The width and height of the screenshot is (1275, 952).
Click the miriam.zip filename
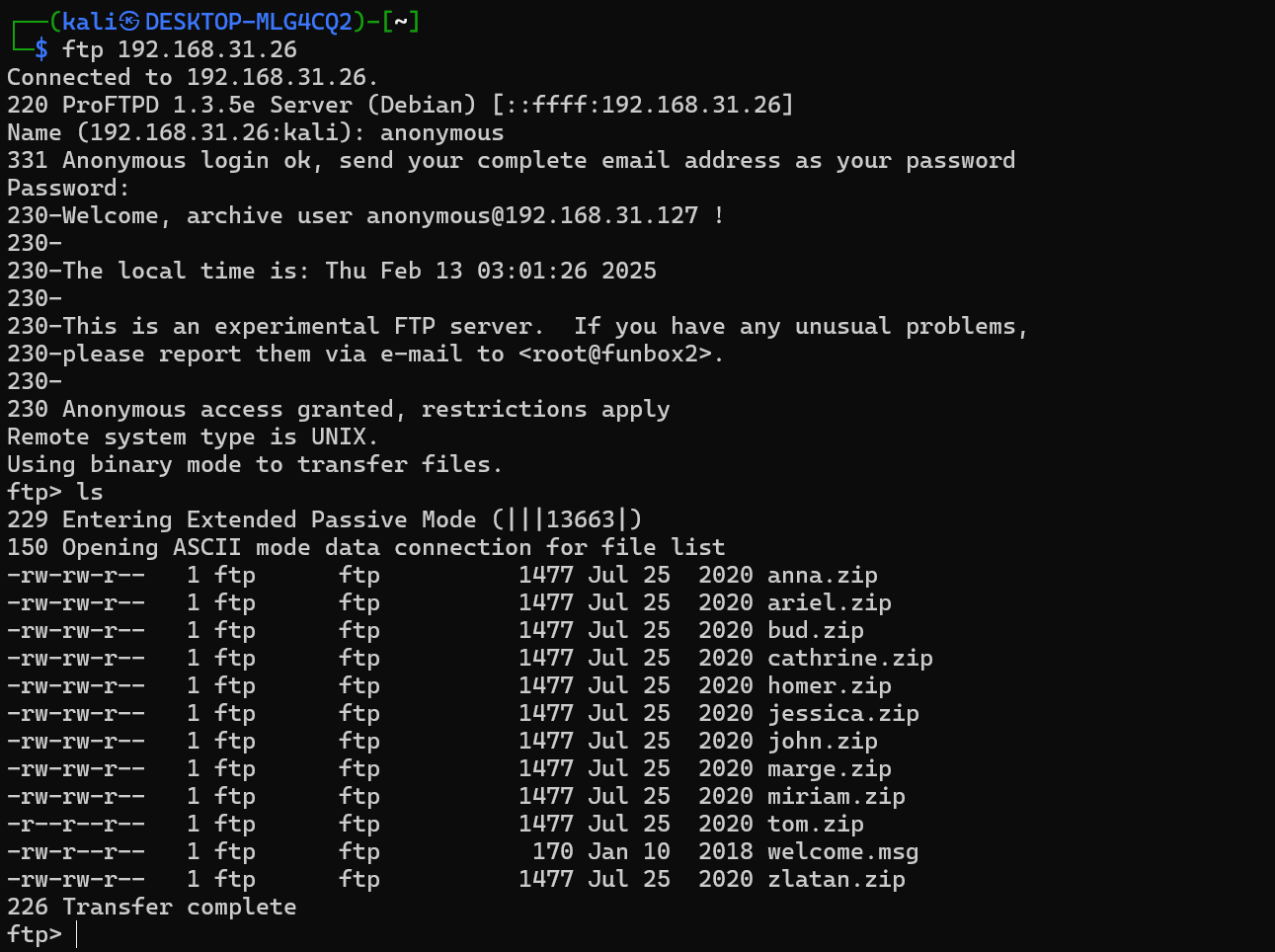836,796
